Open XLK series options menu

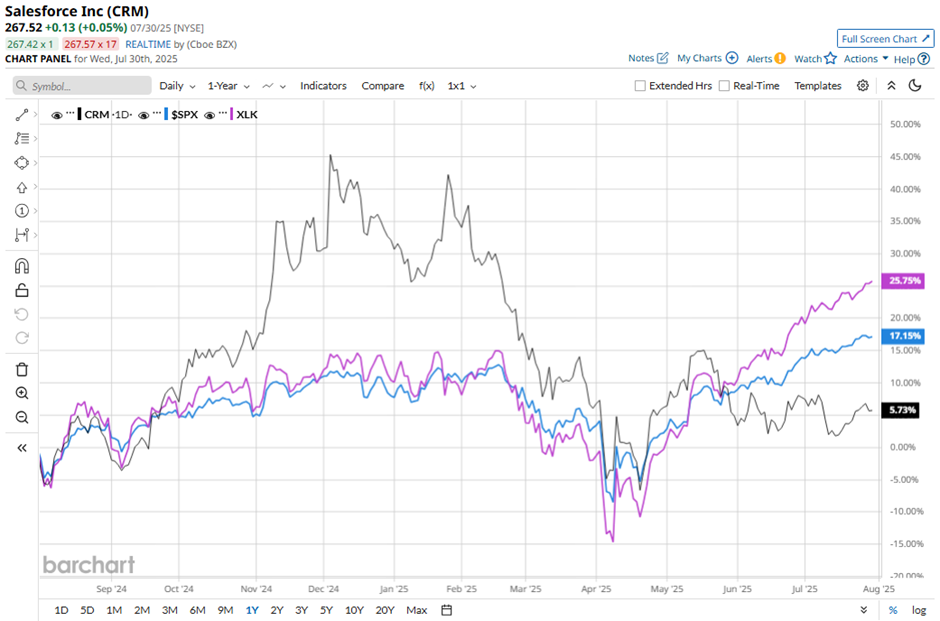(x=222, y=113)
